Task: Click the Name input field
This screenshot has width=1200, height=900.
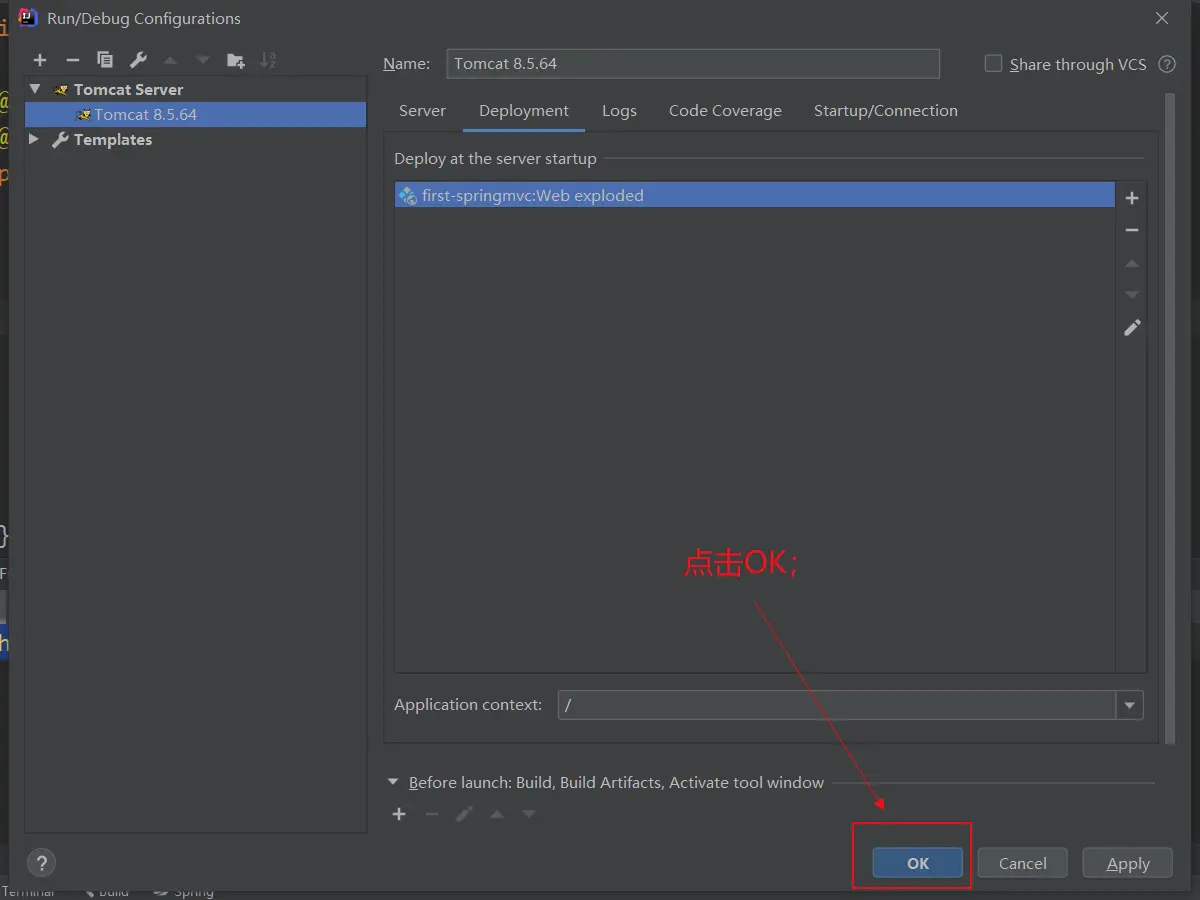Action: pyautogui.click(x=693, y=64)
